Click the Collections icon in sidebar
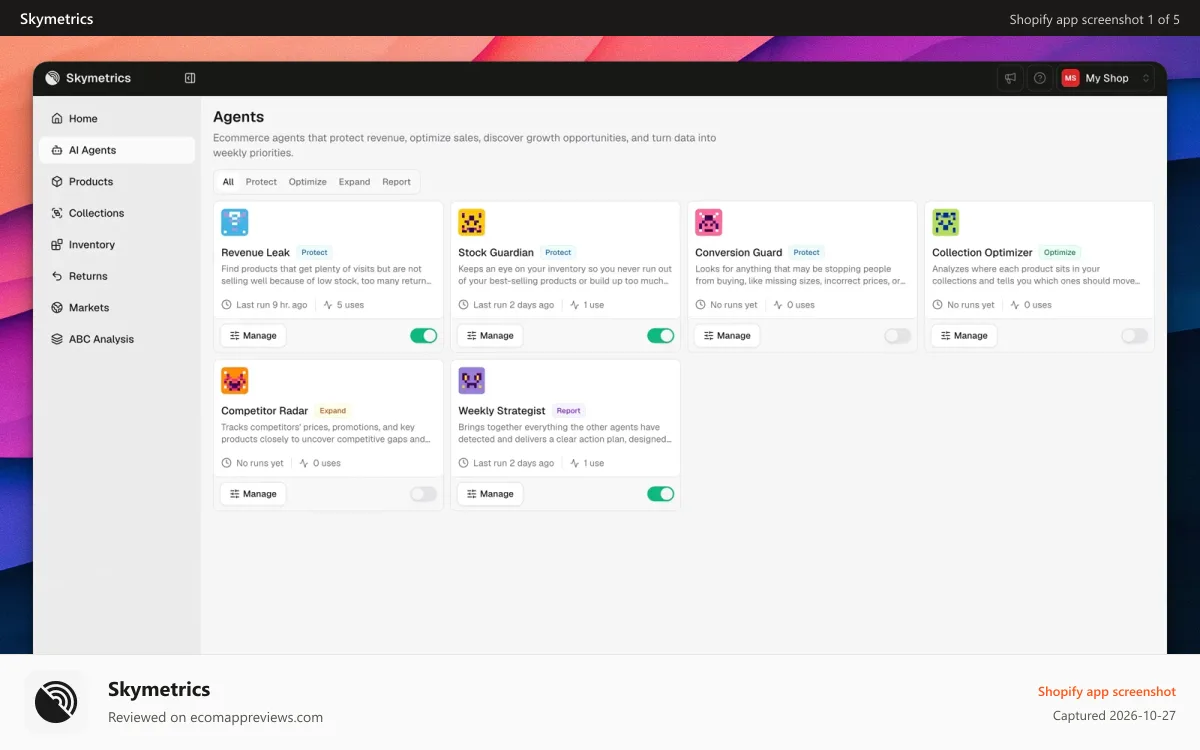1200x750 pixels. coord(57,213)
